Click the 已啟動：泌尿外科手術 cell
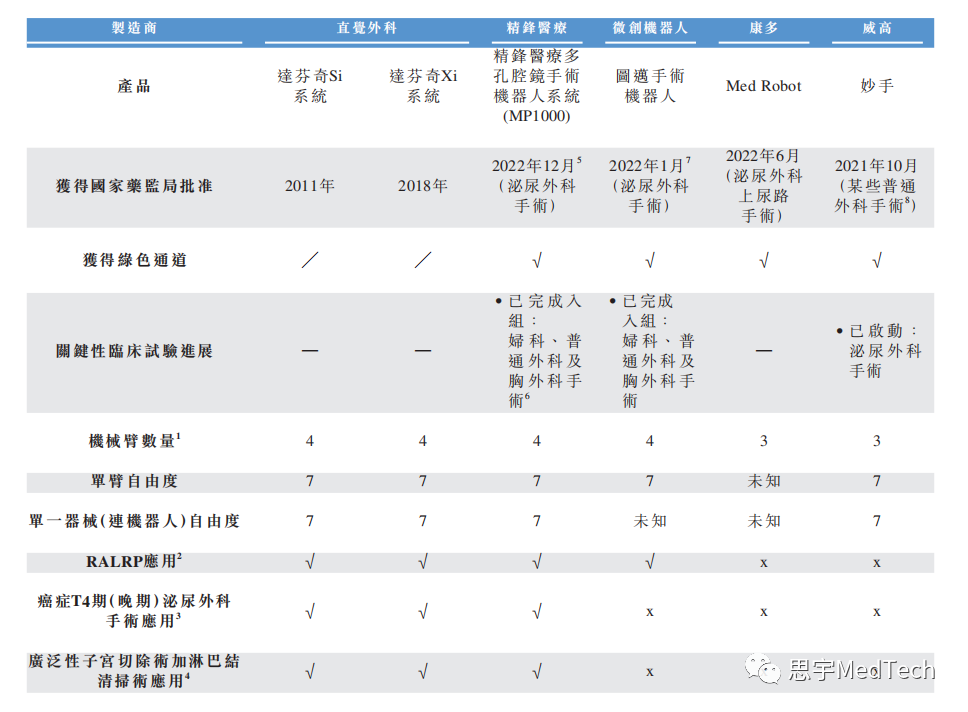 [x=879, y=351]
